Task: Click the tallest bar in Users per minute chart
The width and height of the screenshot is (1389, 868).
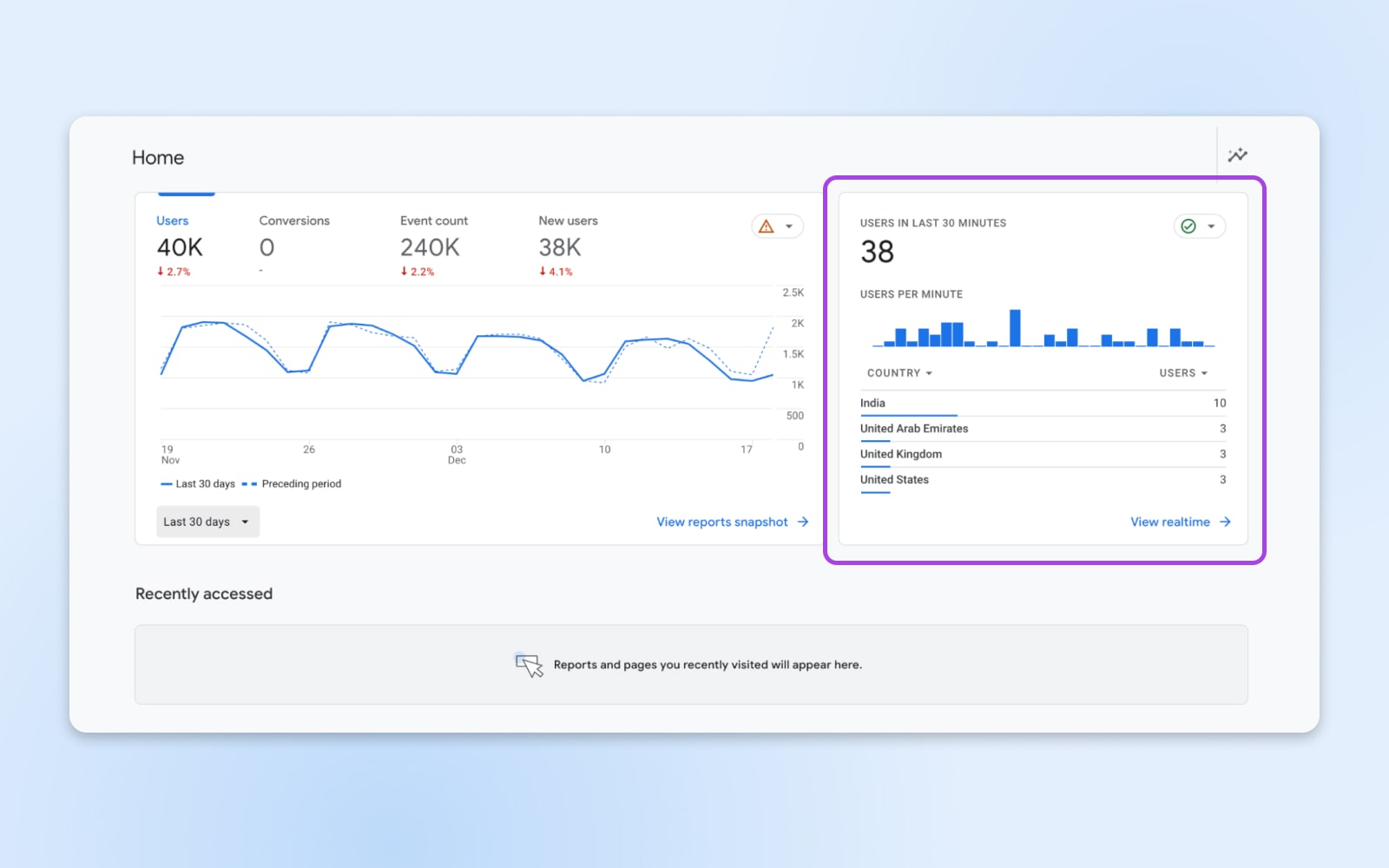Action: click(x=1015, y=325)
